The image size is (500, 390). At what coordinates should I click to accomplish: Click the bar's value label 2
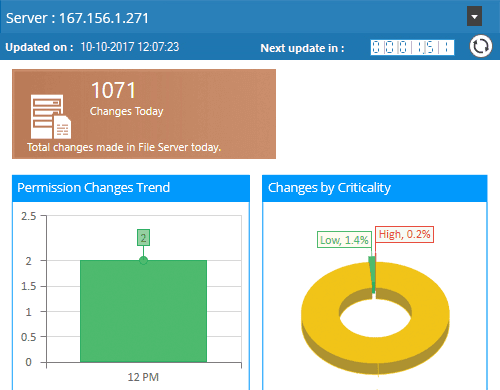[x=143, y=238]
